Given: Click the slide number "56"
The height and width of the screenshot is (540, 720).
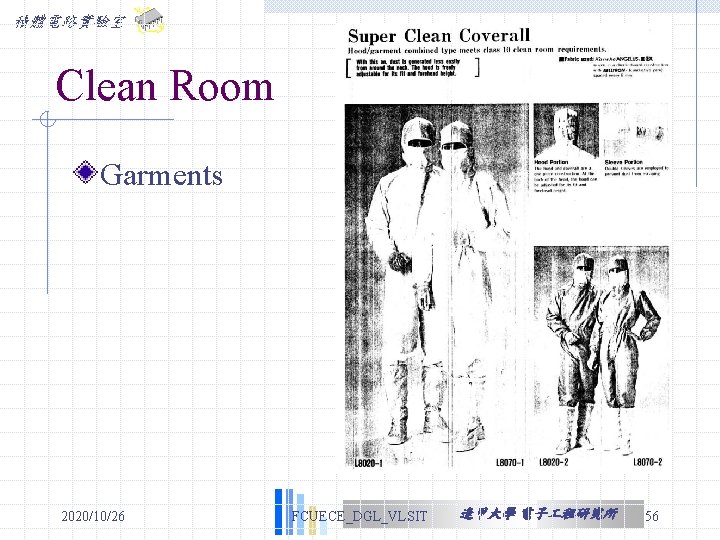Looking at the screenshot, I should [x=652, y=516].
